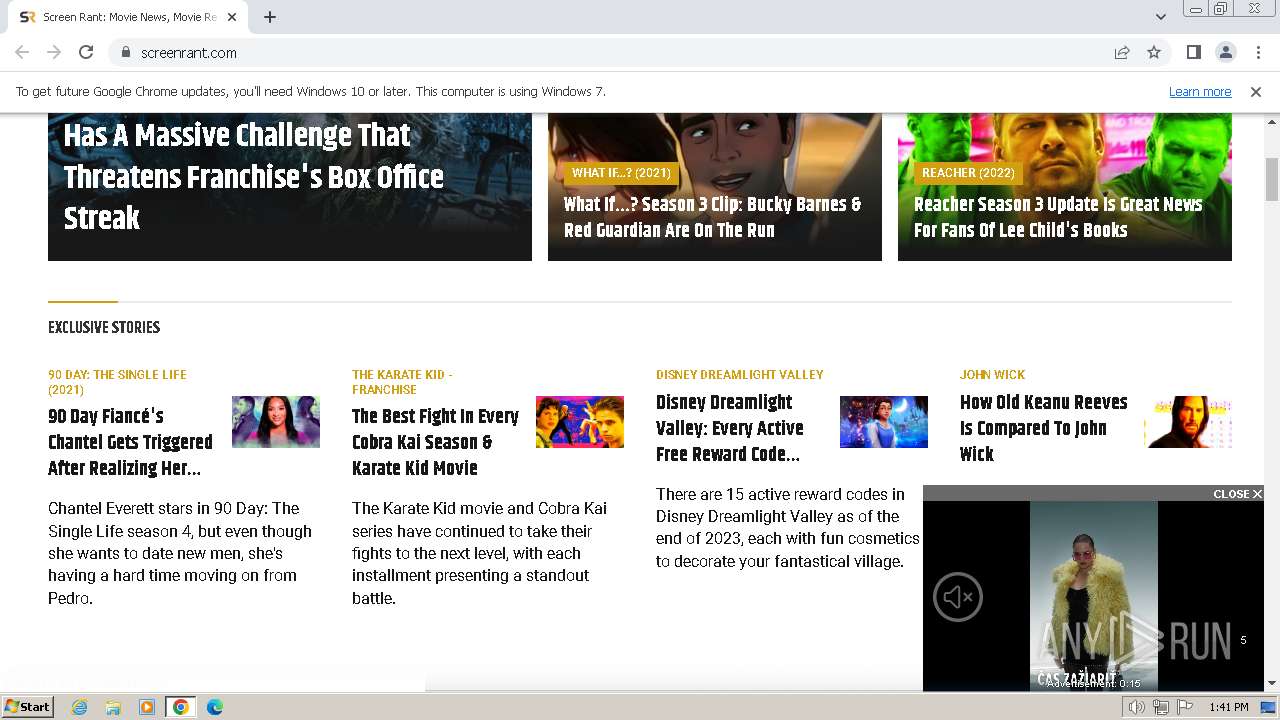This screenshot has width=1280, height=720.
Task: Open the Reacher Season 3 Update article
Action: (x=1058, y=217)
